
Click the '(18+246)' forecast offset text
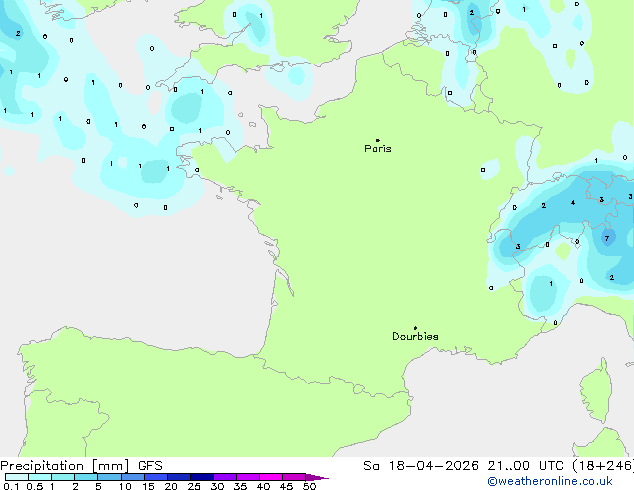(x=603, y=466)
